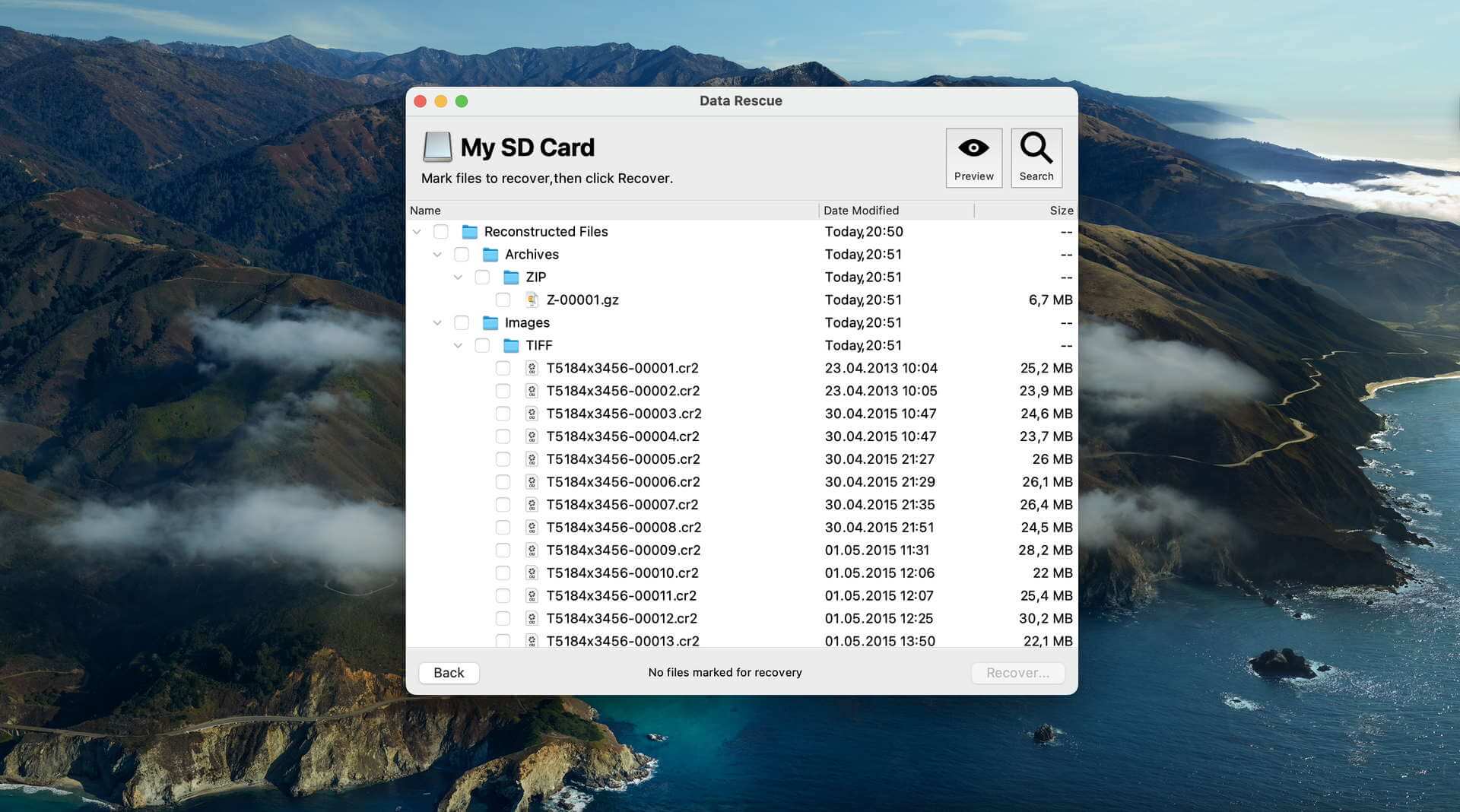Click file icon of T5184x3456-00010.cr2
This screenshot has width=1460, height=812.
coord(532,573)
